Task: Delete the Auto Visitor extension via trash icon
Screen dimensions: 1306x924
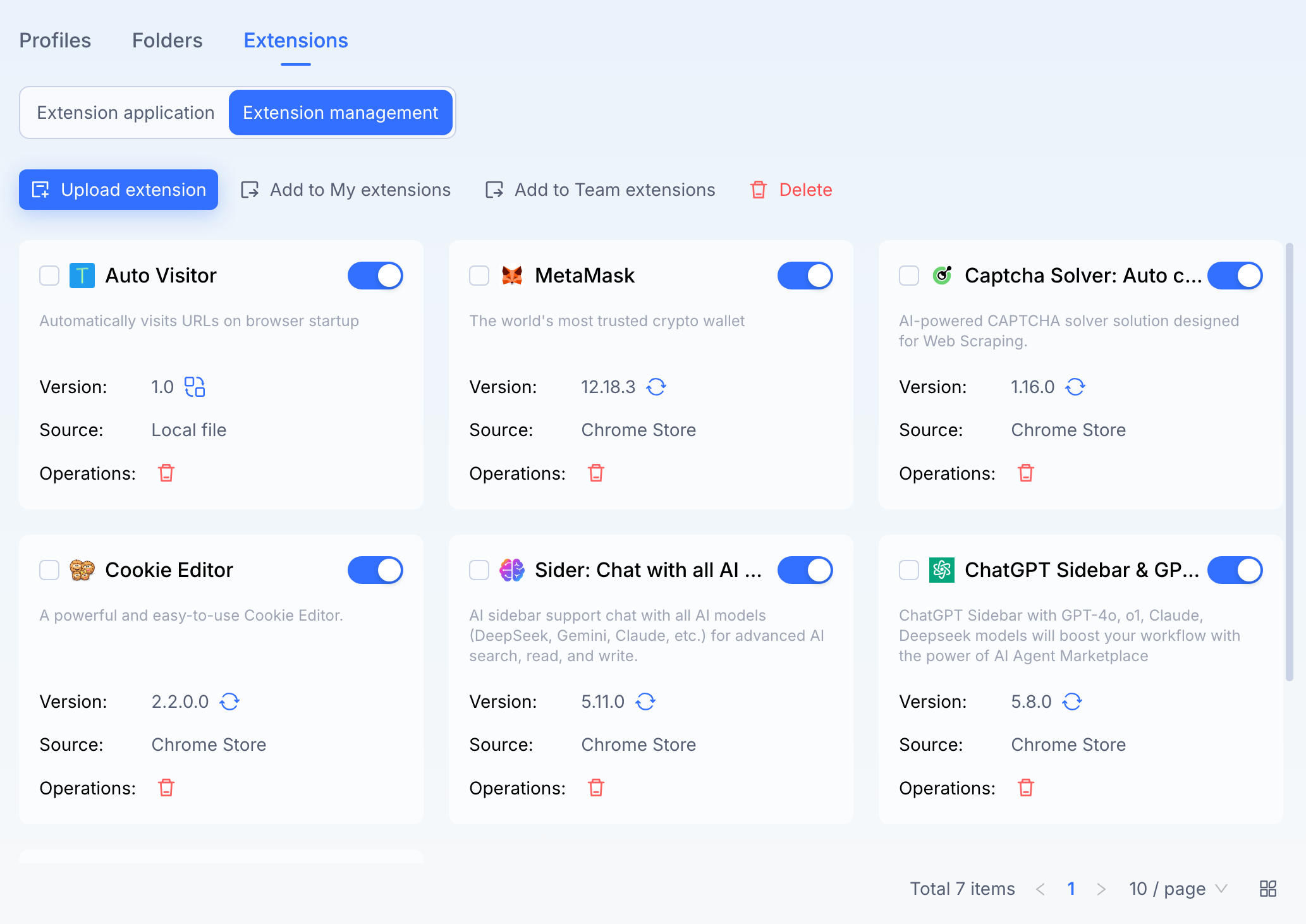Action: (166, 473)
